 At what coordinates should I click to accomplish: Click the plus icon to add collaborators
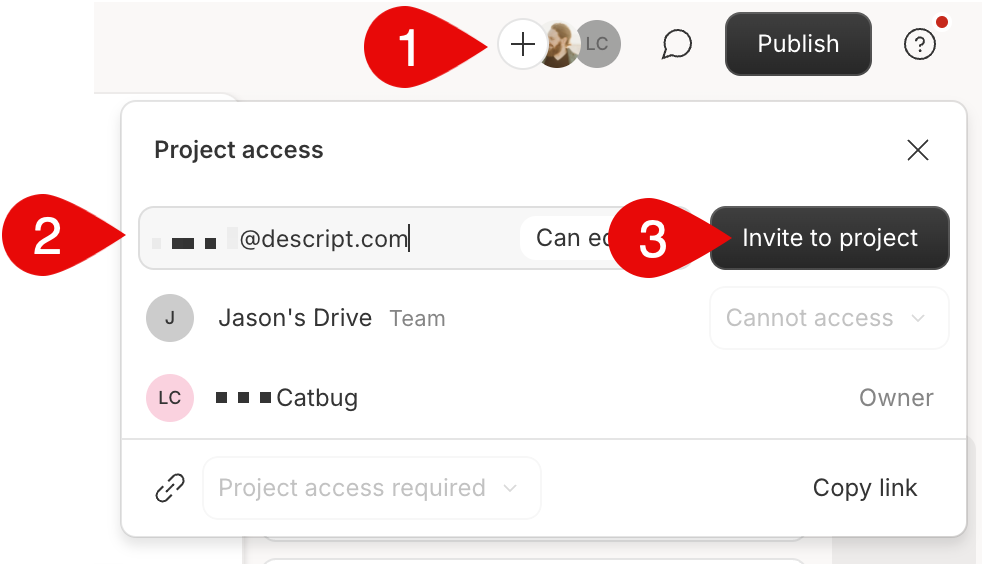522,44
